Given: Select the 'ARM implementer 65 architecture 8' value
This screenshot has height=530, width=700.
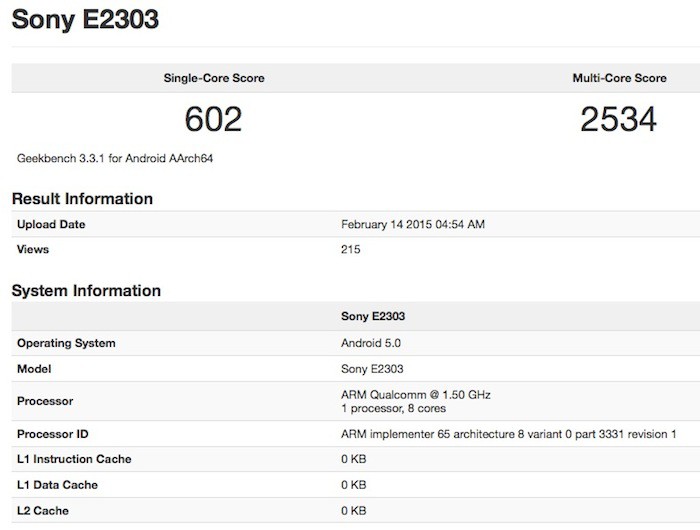Looking at the screenshot, I should [x=508, y=434].
